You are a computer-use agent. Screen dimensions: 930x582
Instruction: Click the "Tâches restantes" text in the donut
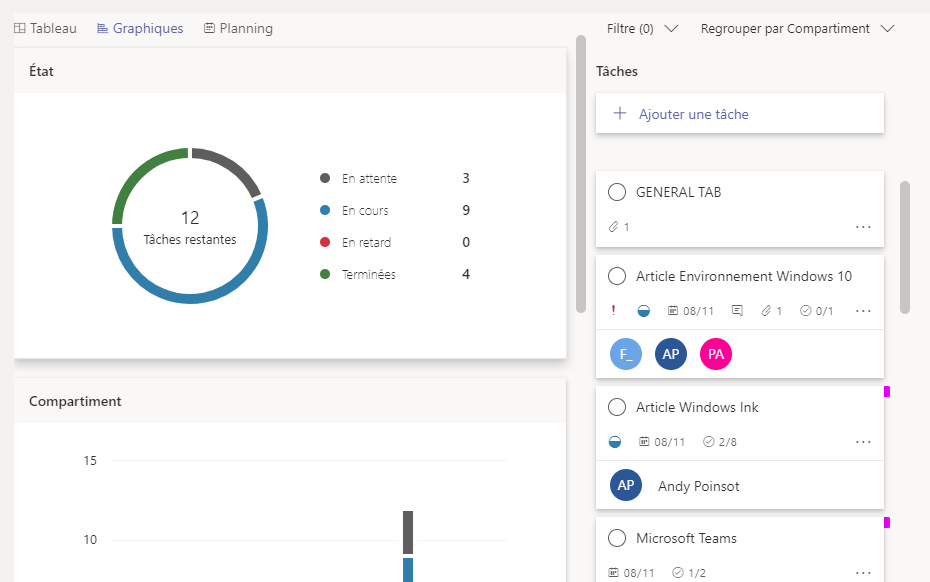coord(190,240)
